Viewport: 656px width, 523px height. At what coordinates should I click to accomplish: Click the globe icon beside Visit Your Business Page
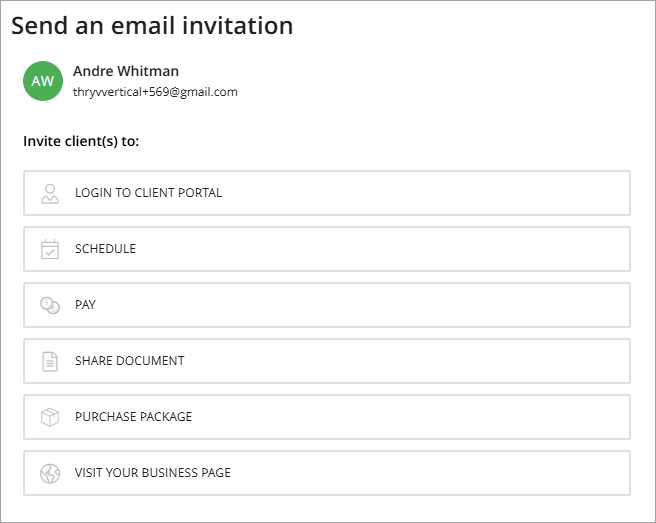point(50,473)
